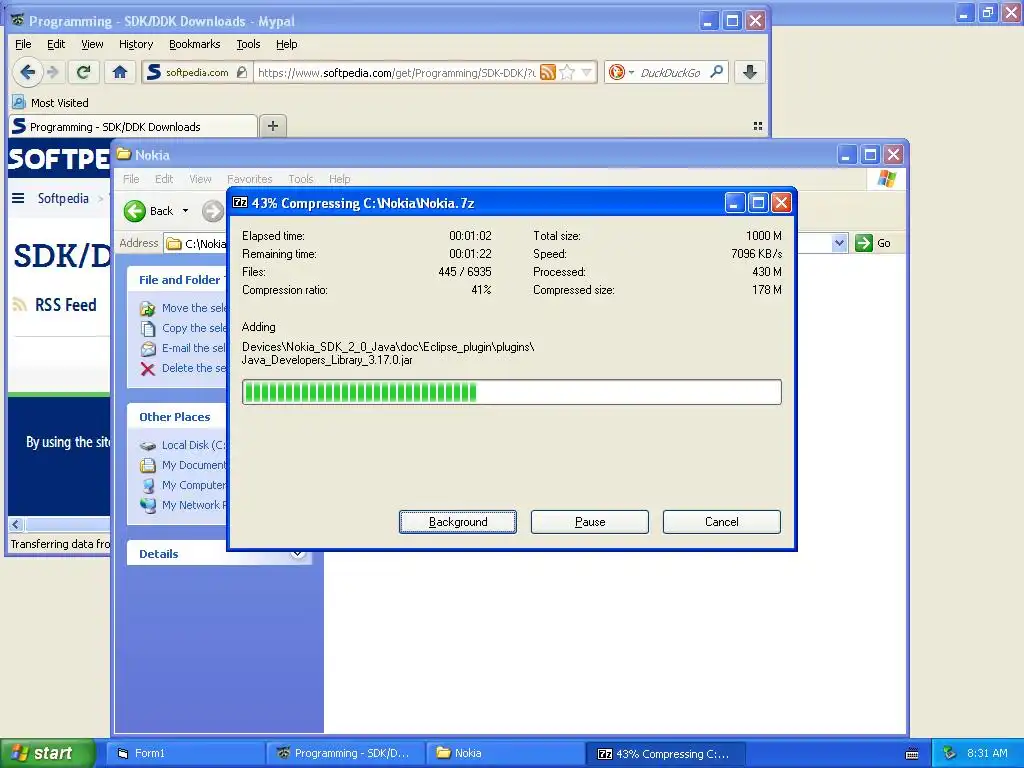Image resolution: width=1024 pixels, height=768 pixels.
Task: Go back in Mypal browser
Action: click(27, 72)
